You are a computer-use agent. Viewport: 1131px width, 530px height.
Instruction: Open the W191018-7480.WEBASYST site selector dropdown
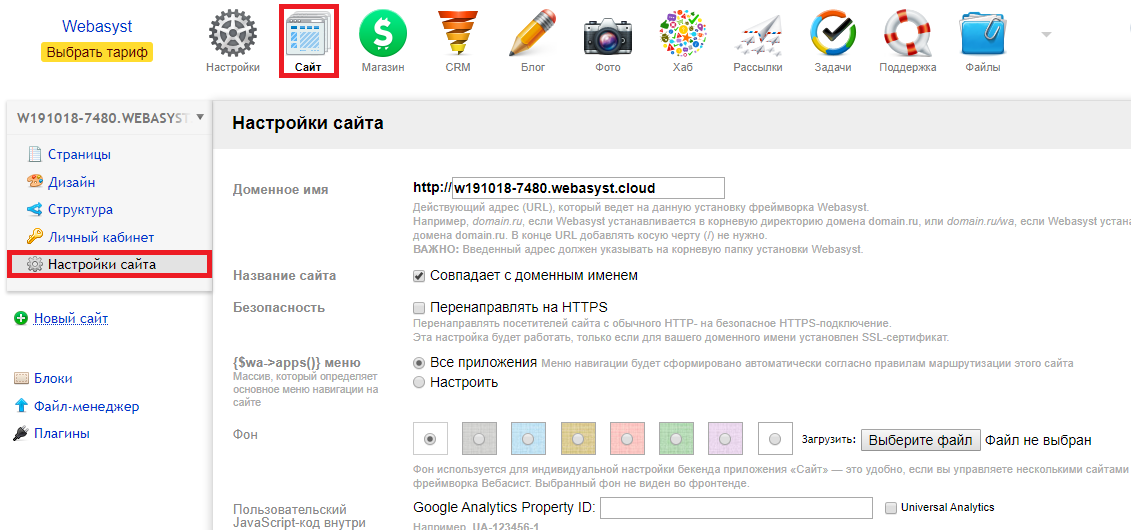point(110,117)
